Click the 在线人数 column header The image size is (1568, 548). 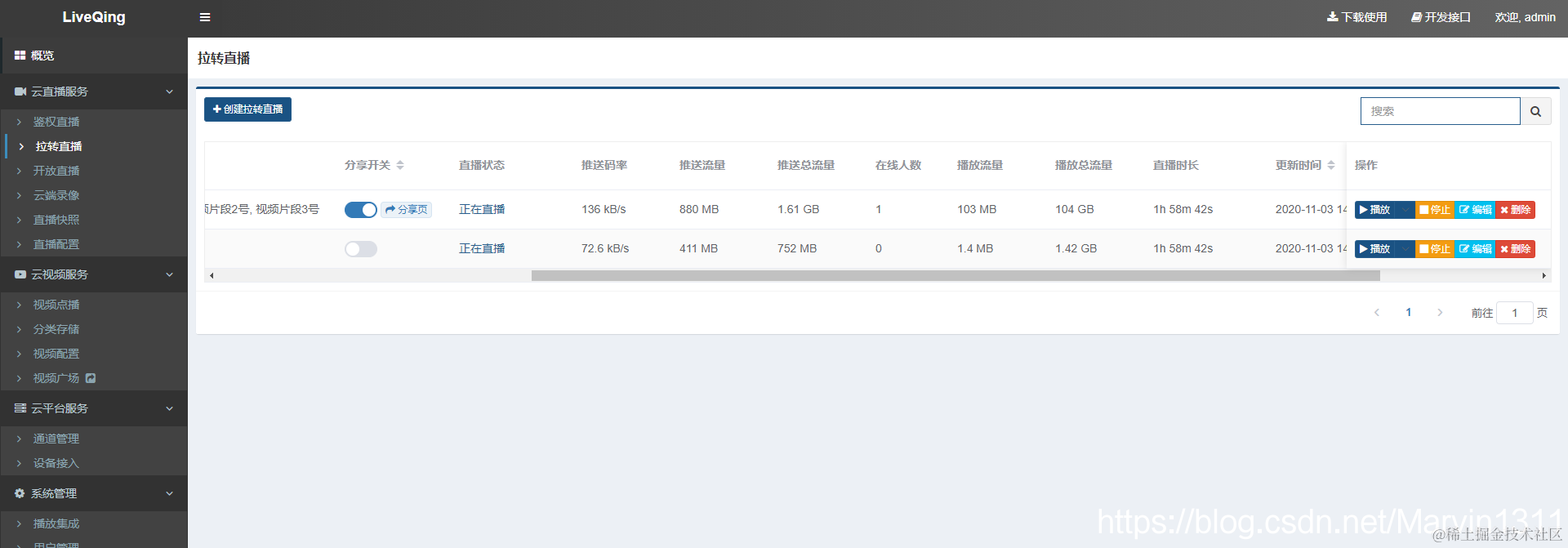(x=898, y=165)
